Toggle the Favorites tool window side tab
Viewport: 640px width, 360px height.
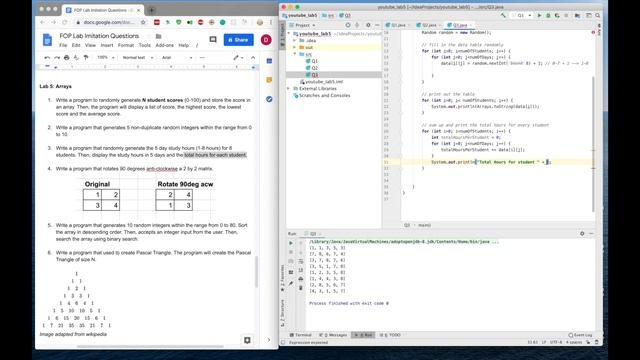click(x=282, y=278)
